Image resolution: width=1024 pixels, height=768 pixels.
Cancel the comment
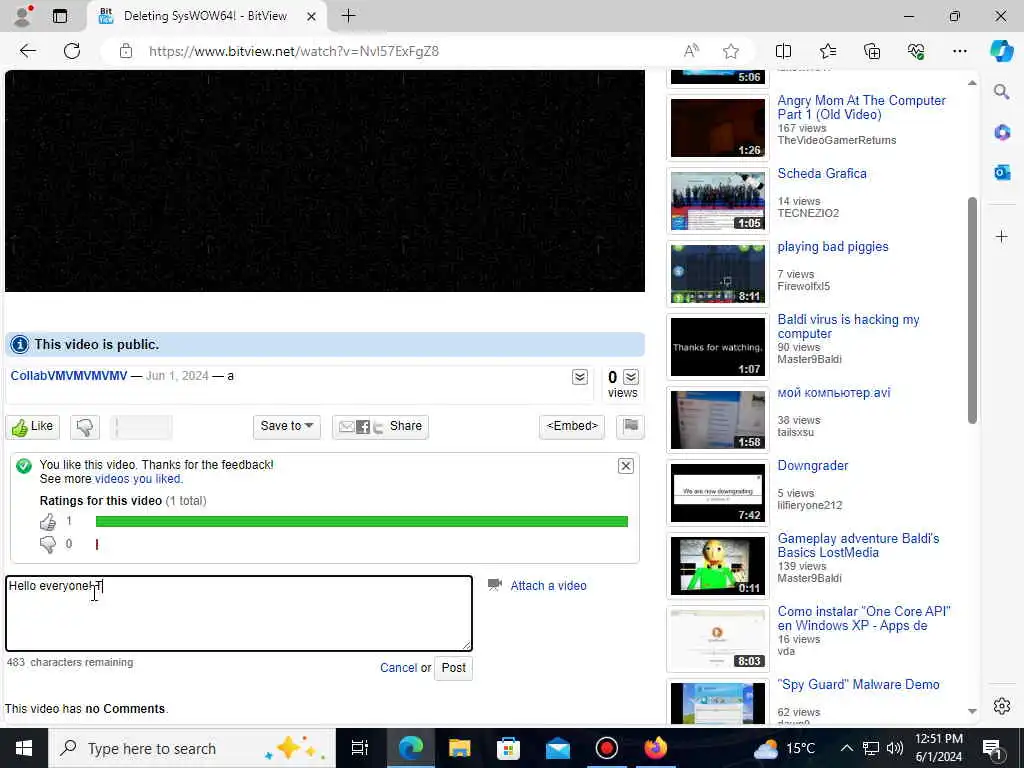(x=398, y=668)
